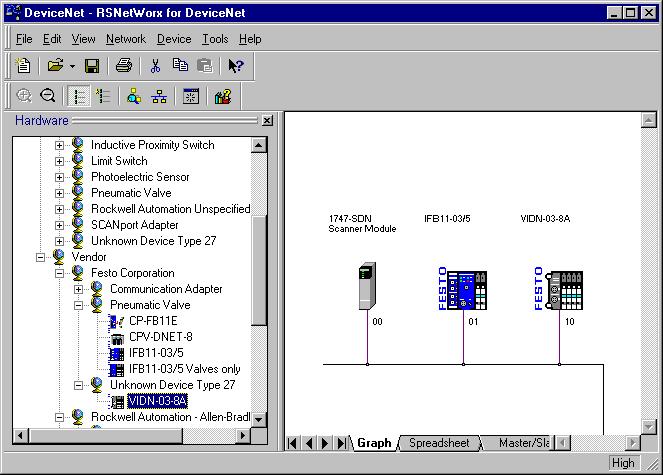Click hardware tree vertical scrollbar up arrow
The image size is (663, 475).
pos(258,145)
